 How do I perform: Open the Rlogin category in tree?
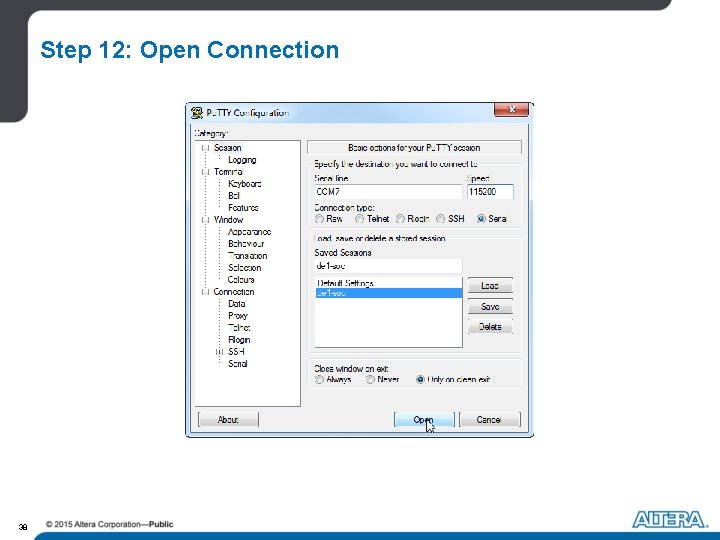(x=239, y=340)
